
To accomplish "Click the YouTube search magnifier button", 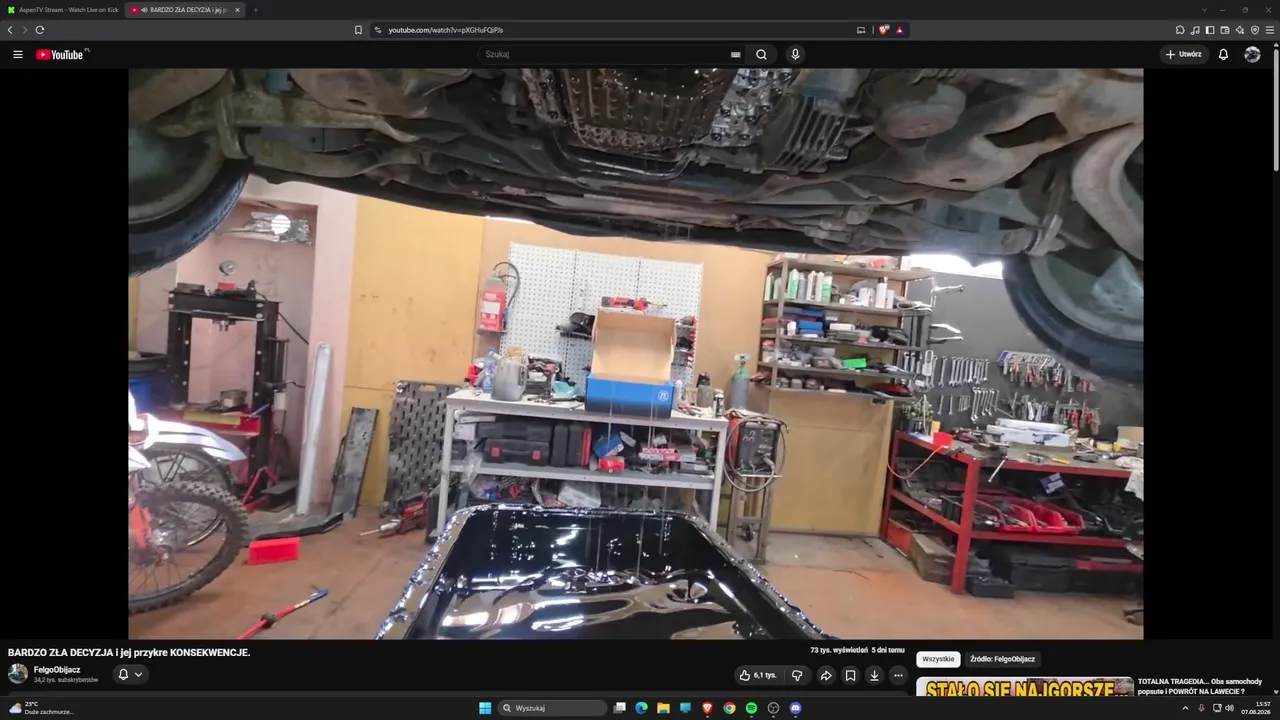I will [x=761, y=55].
